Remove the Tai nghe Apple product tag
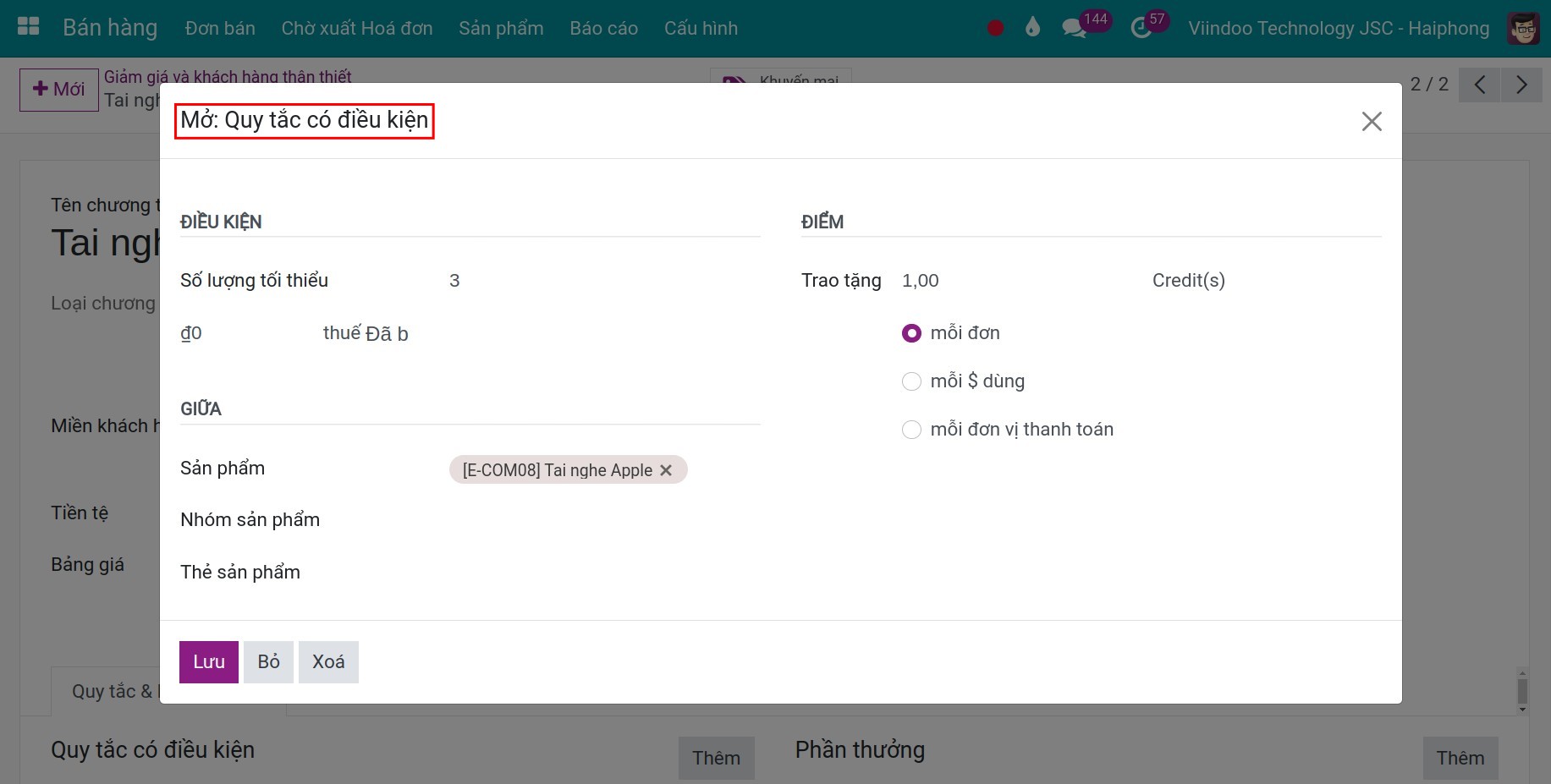 (666, 470)
